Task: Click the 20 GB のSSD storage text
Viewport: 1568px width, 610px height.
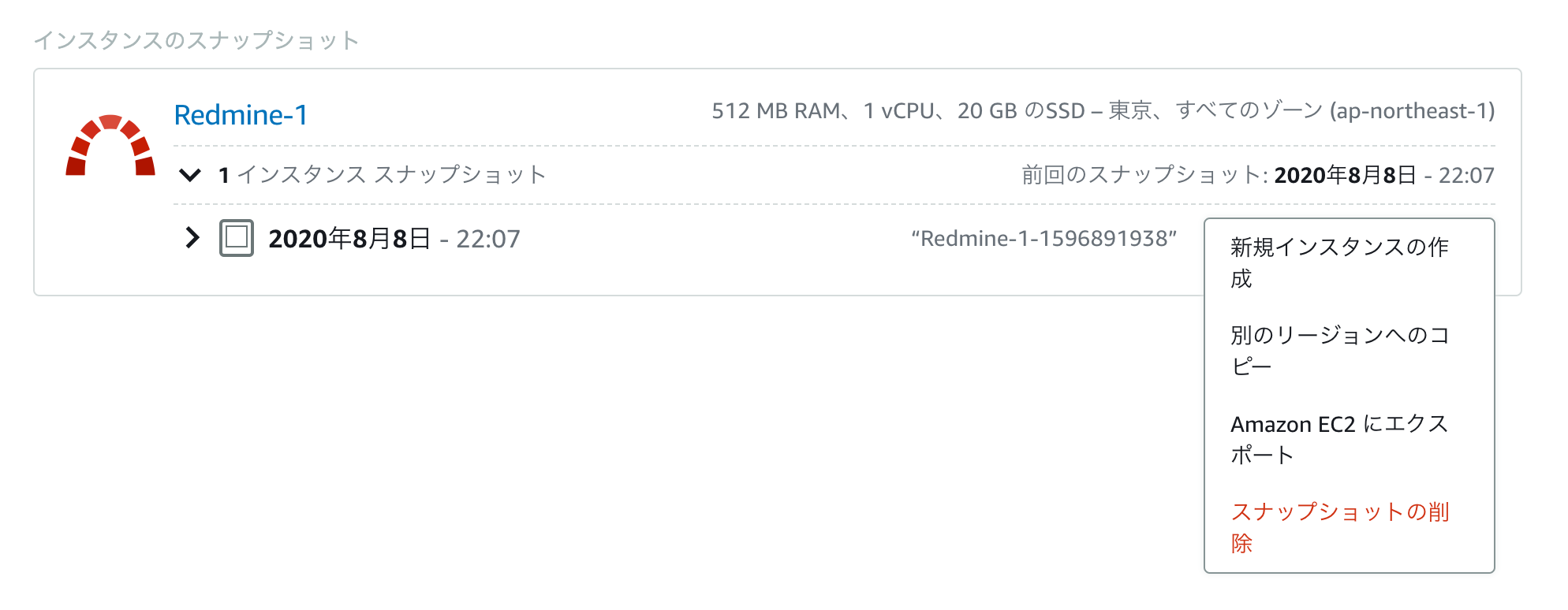Action: [x=1021, y=111]
